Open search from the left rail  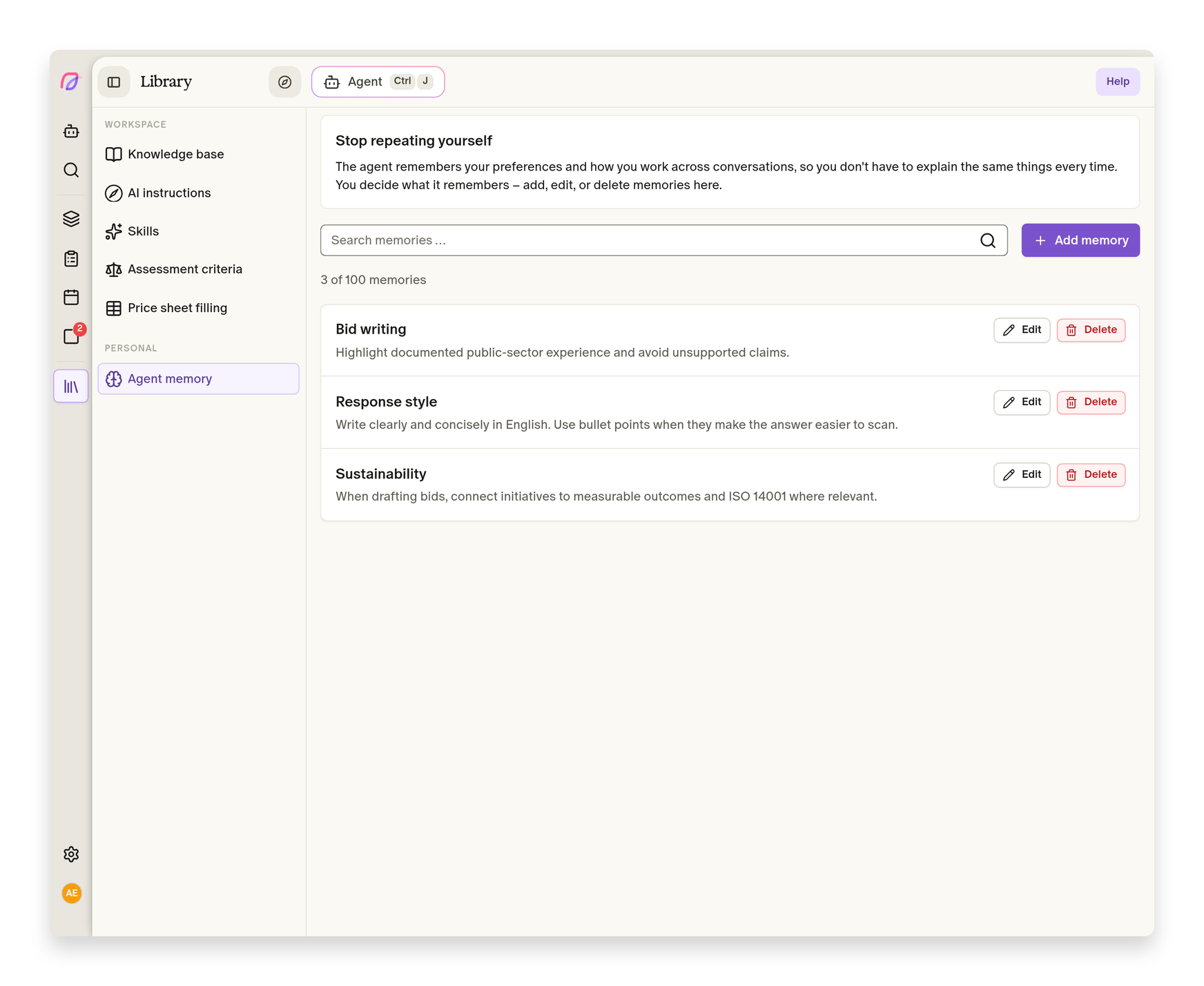[71, 170]
